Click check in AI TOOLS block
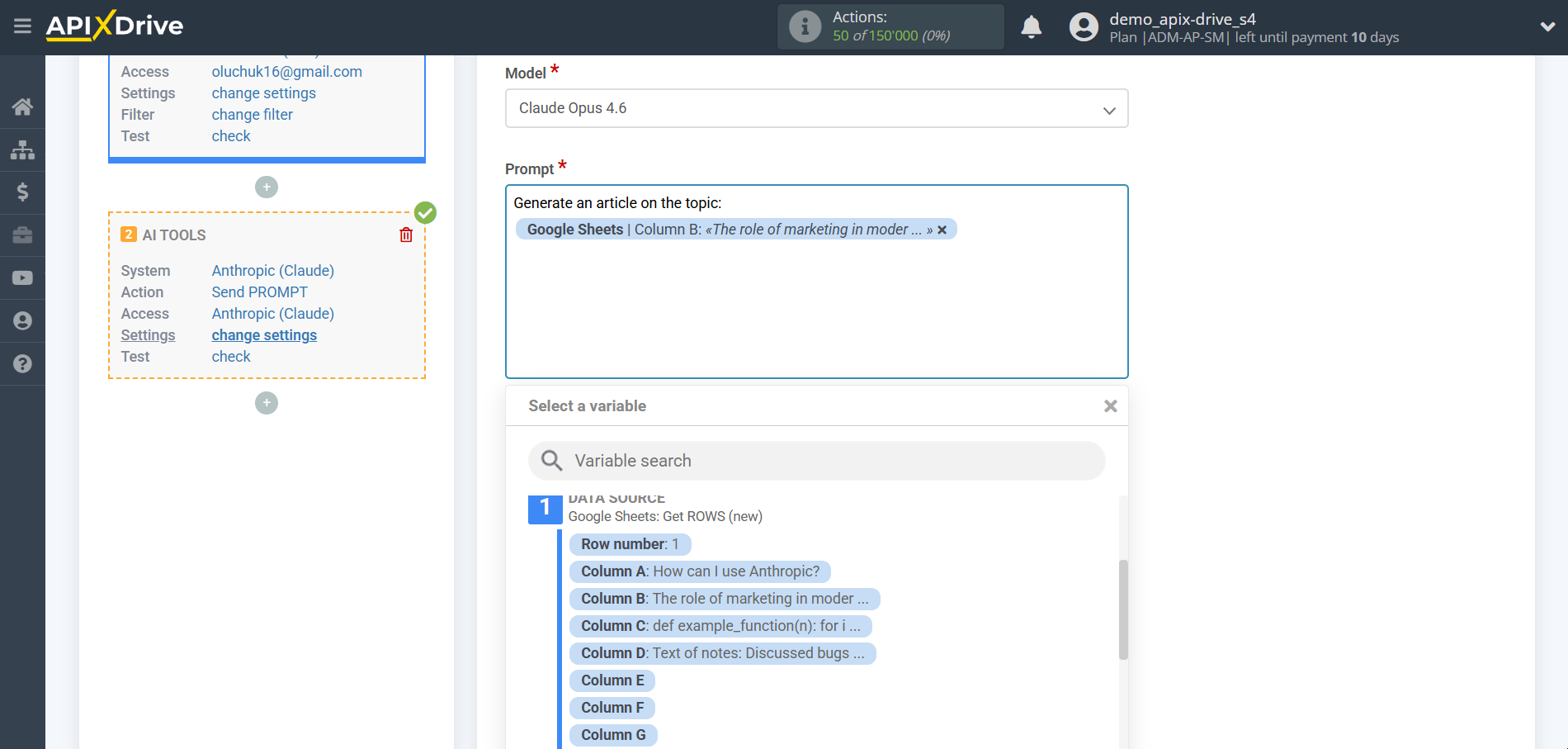This screenshot has height=749, width=1568. [230, 357]
